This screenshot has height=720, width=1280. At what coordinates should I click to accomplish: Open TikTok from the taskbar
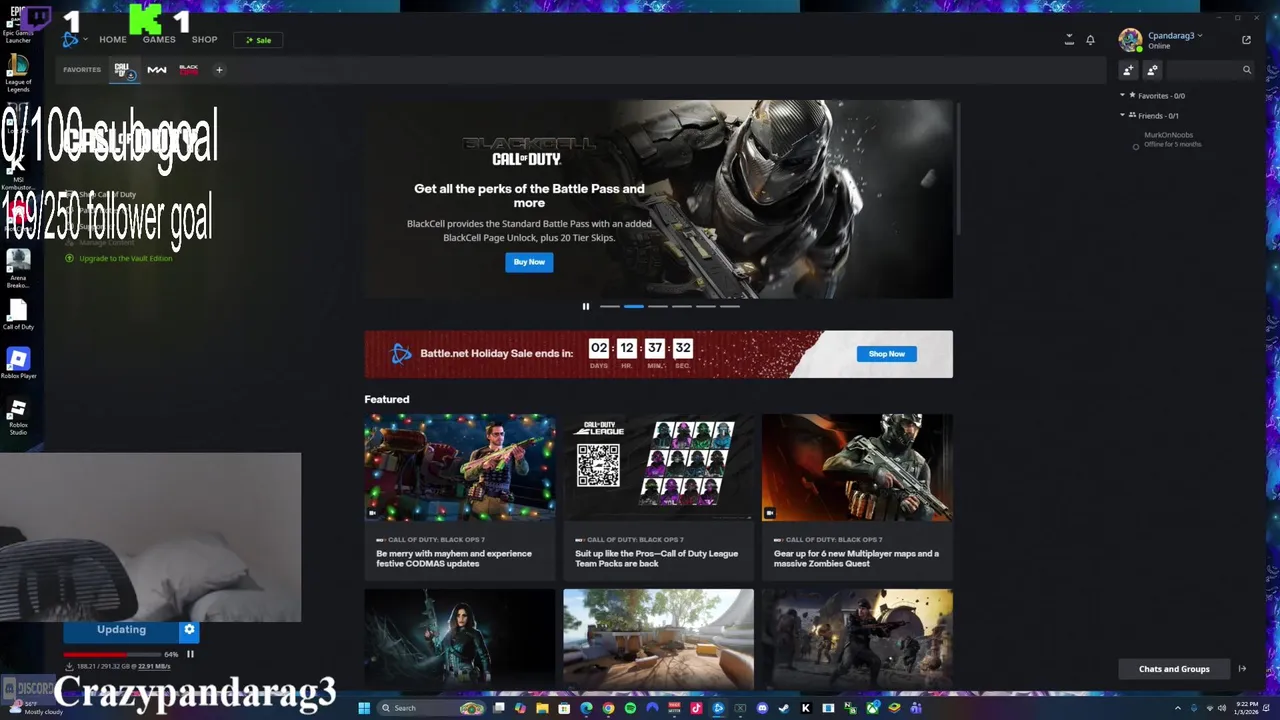coord(696,708)
